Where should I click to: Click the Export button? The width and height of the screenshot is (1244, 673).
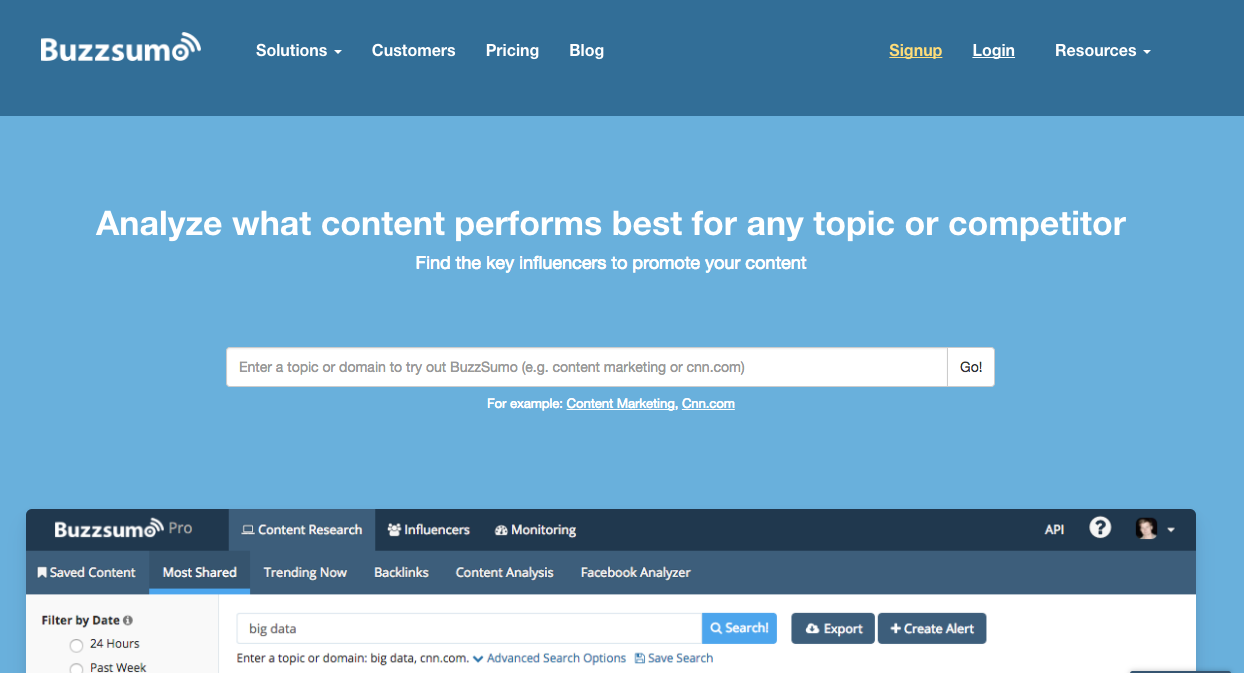833,628
